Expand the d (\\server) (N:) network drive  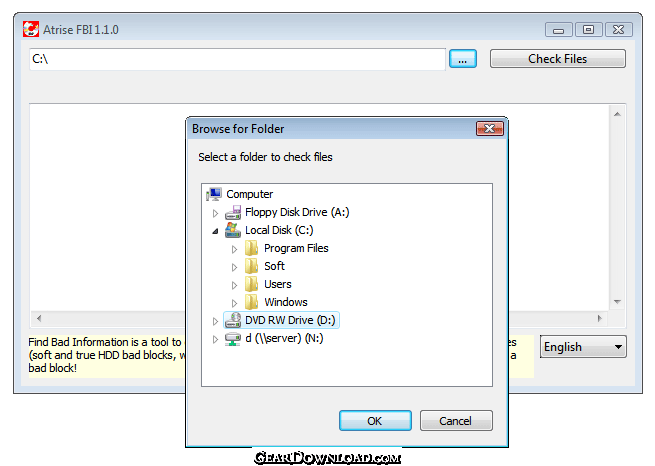point(215,339)
